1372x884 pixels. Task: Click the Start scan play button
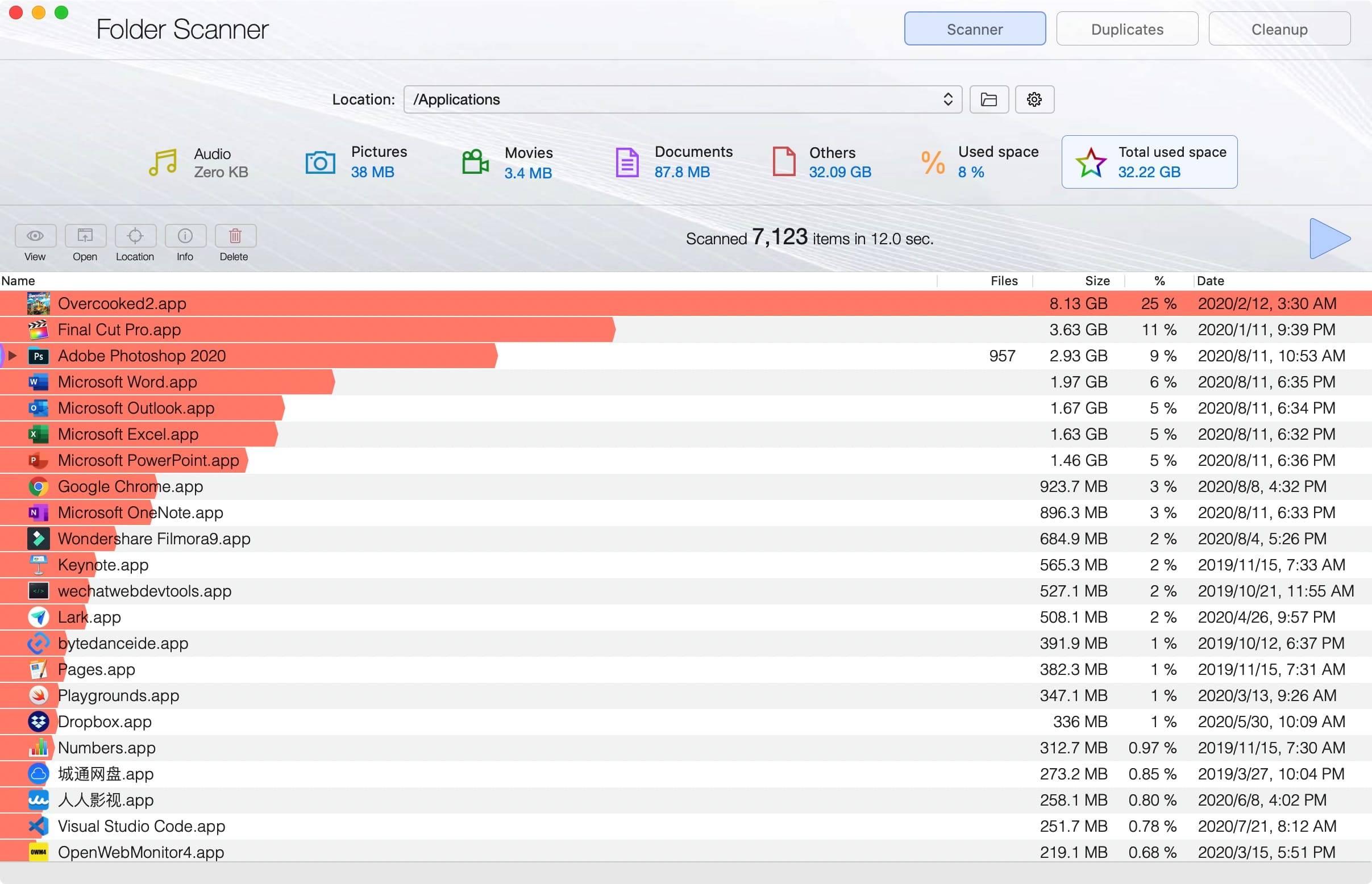pyautogui.click(x=1326, y=237)
